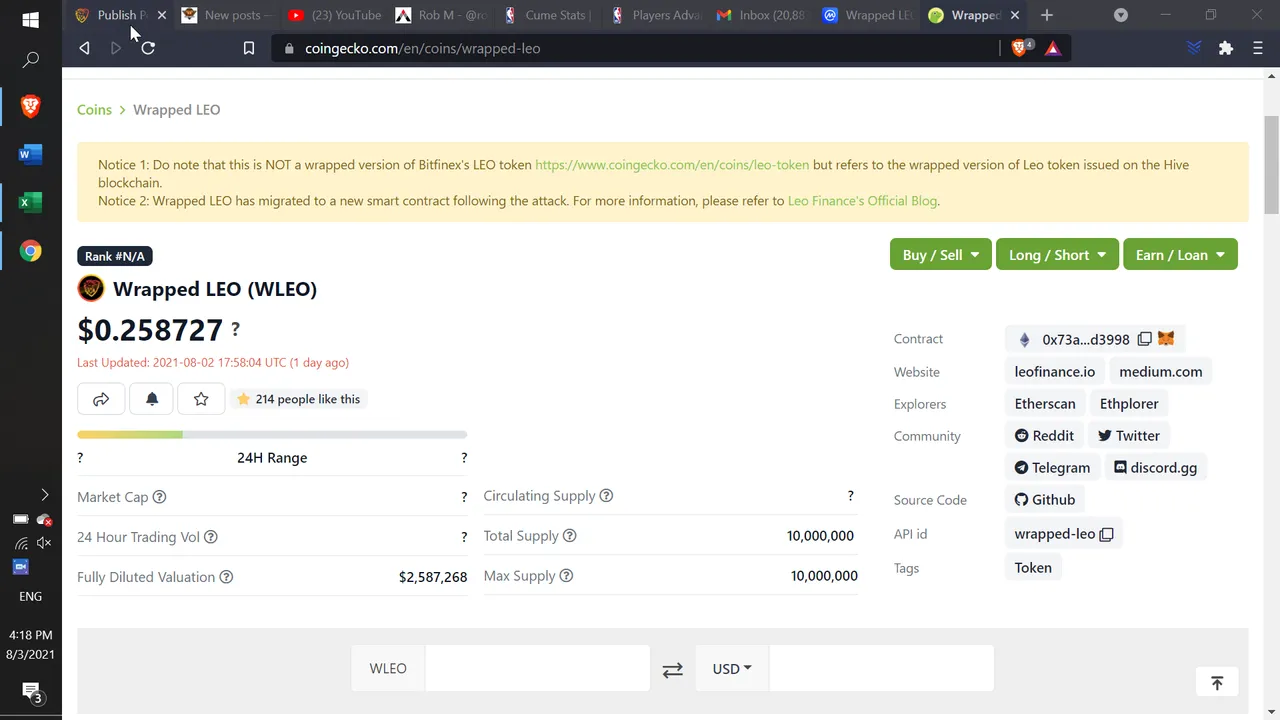Click the Fully Diluted Valuation info icon

pos(226,577)
